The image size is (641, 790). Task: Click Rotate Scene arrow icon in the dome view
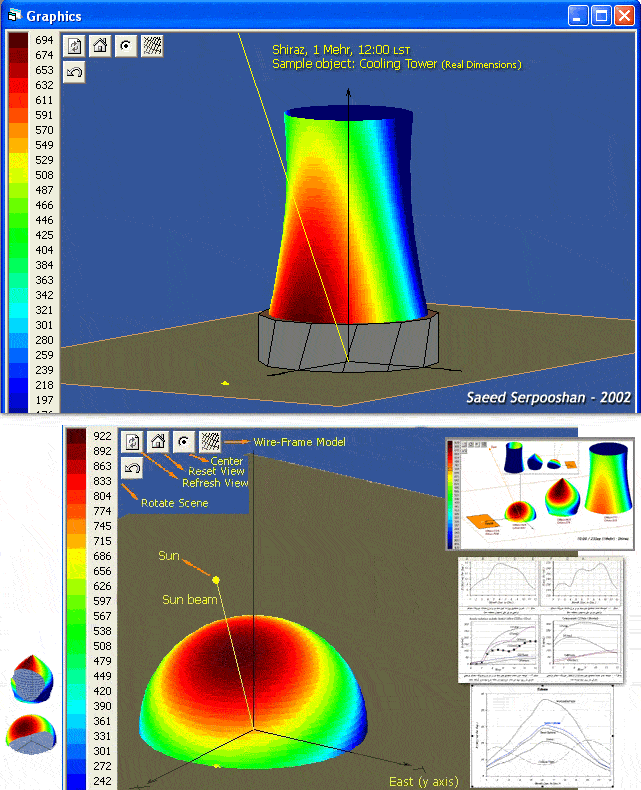click(133, 468)
